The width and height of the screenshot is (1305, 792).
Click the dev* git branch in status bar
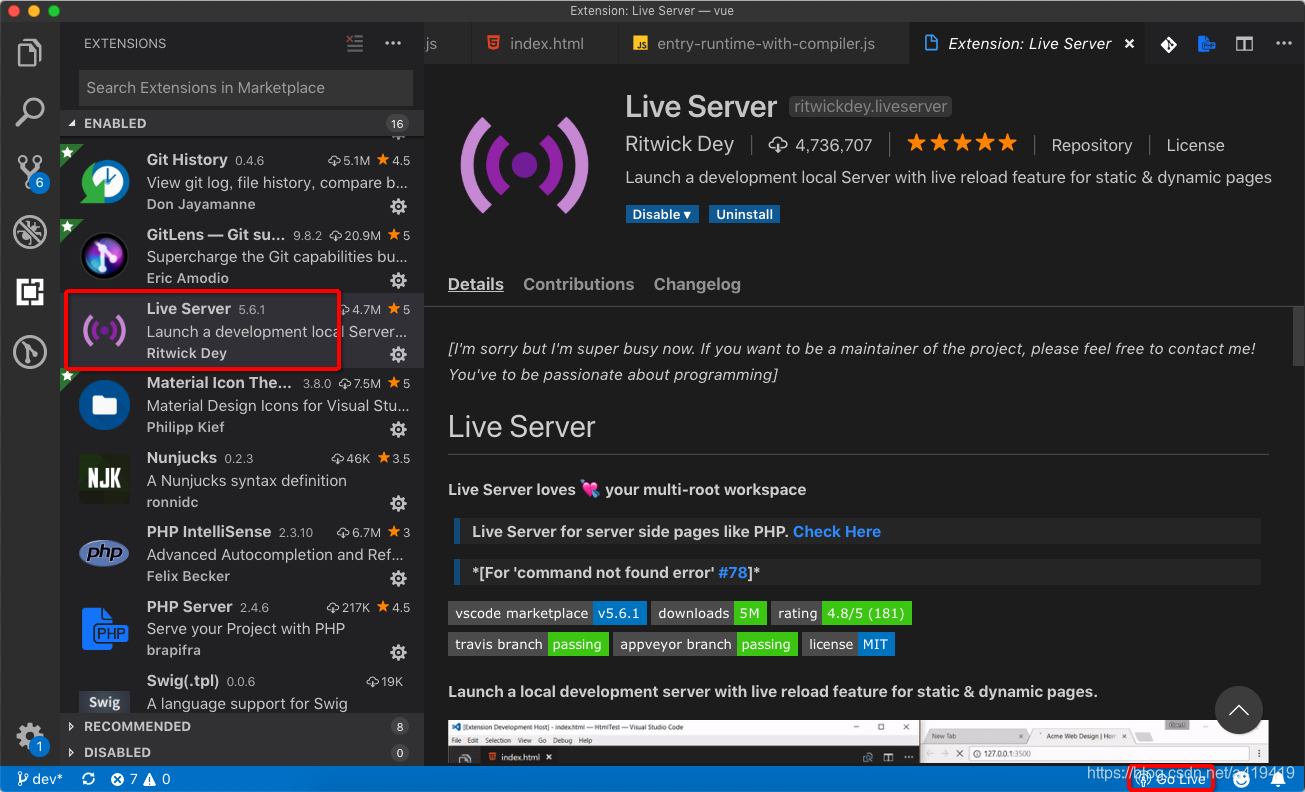point(40,779)
